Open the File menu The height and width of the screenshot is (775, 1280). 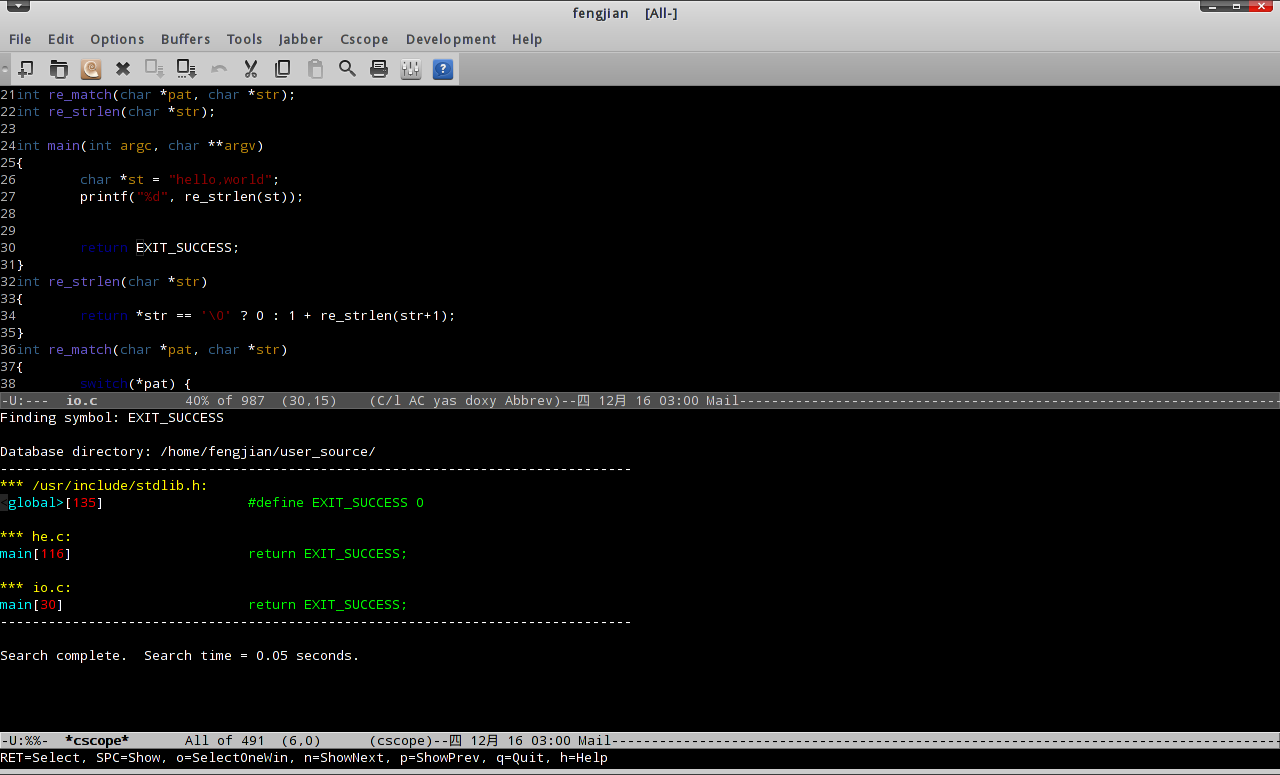click(20, 39)
